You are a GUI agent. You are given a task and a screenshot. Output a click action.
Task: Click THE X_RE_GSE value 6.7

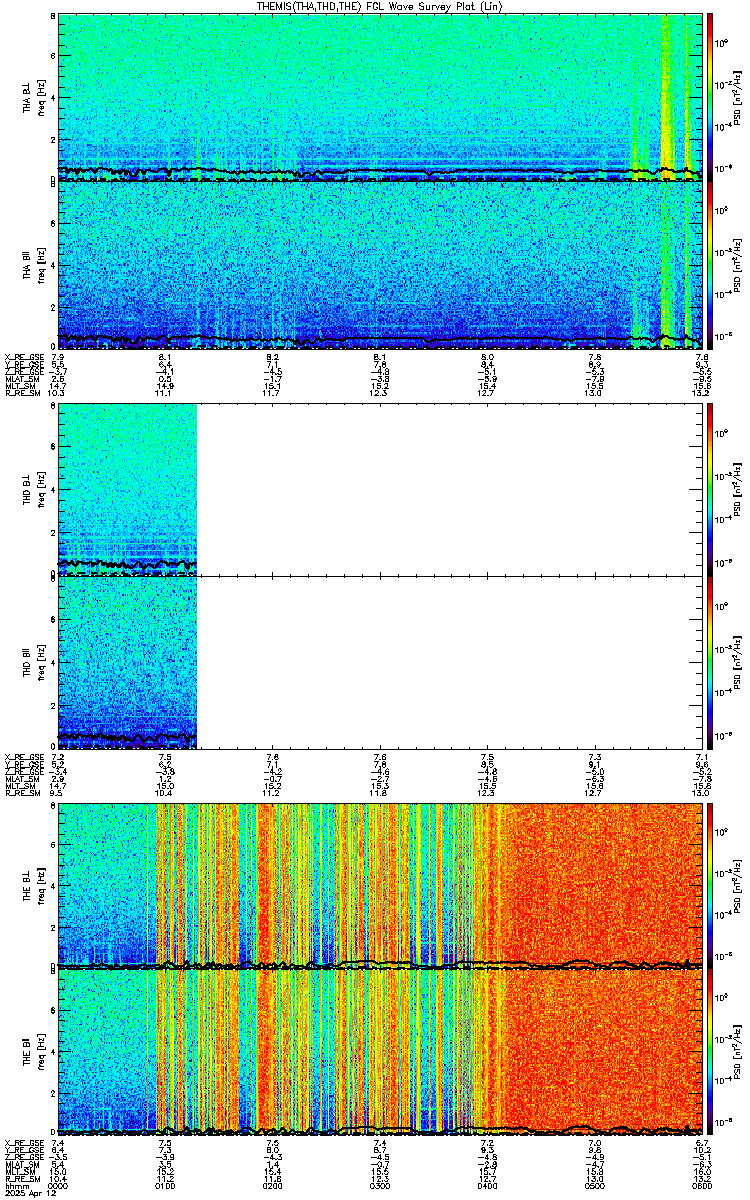702,1141
